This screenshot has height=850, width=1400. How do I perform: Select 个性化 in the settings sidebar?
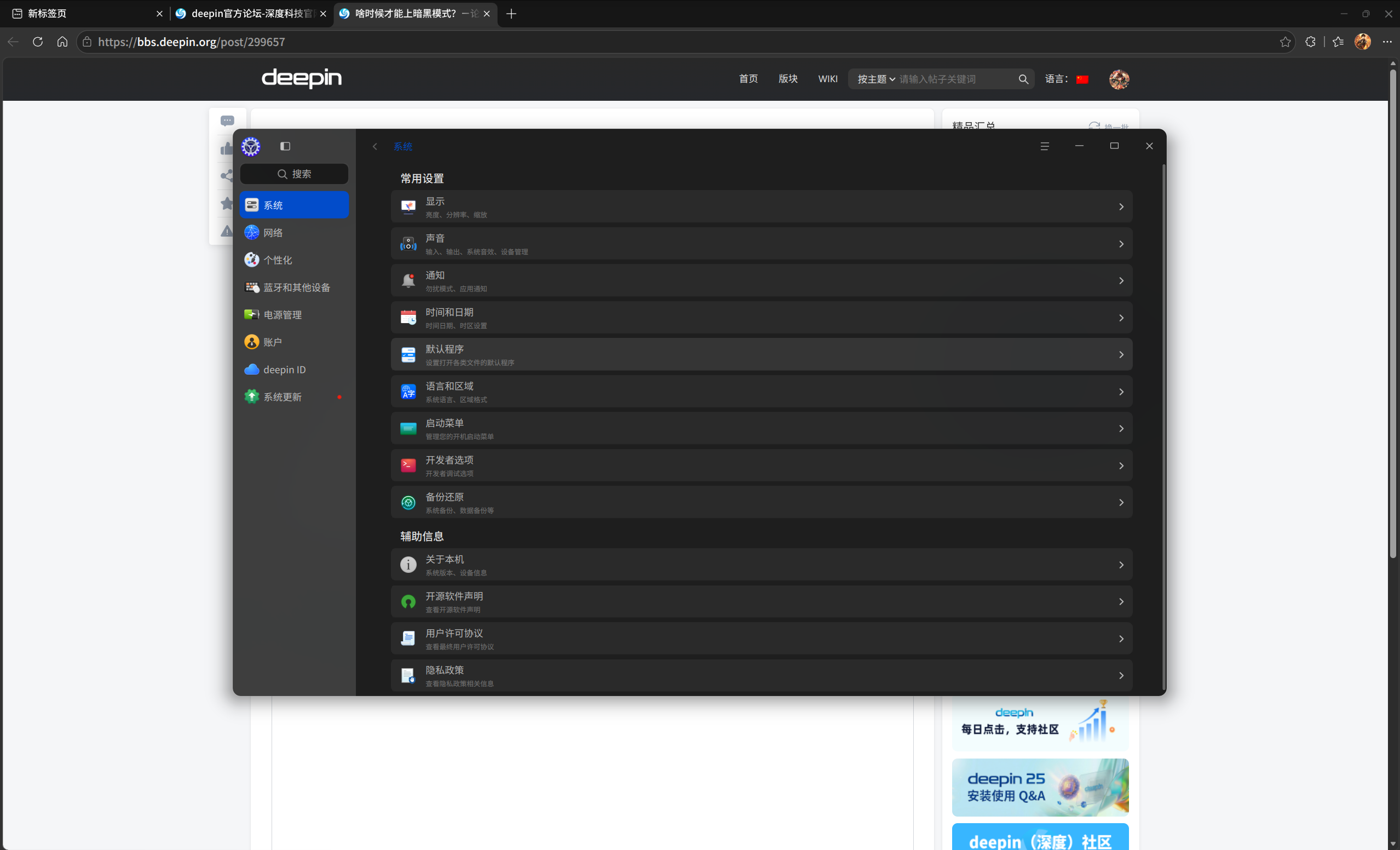point(294,260)
